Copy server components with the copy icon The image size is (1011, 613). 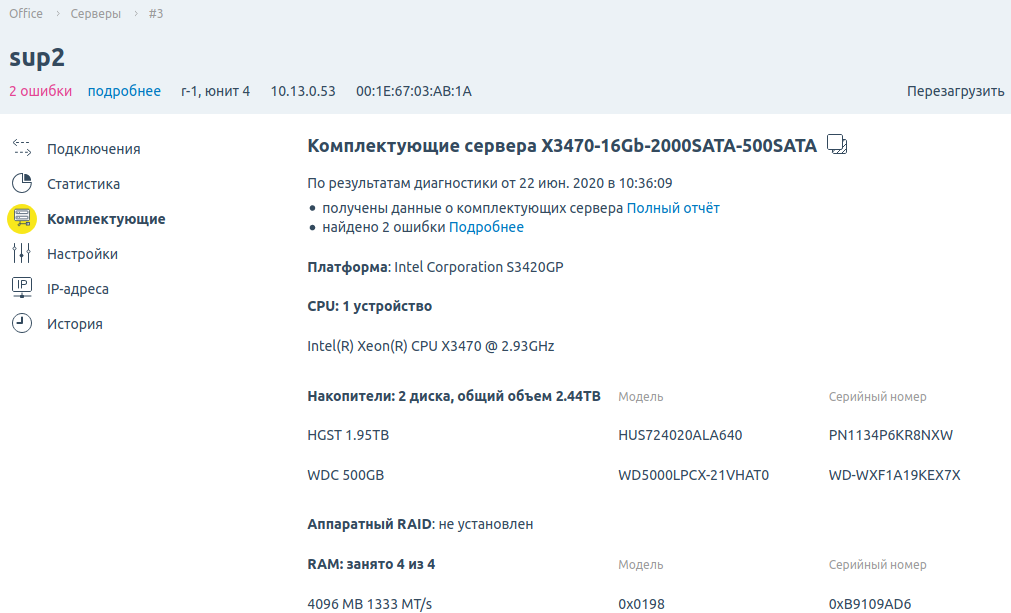tap(837, 144)
